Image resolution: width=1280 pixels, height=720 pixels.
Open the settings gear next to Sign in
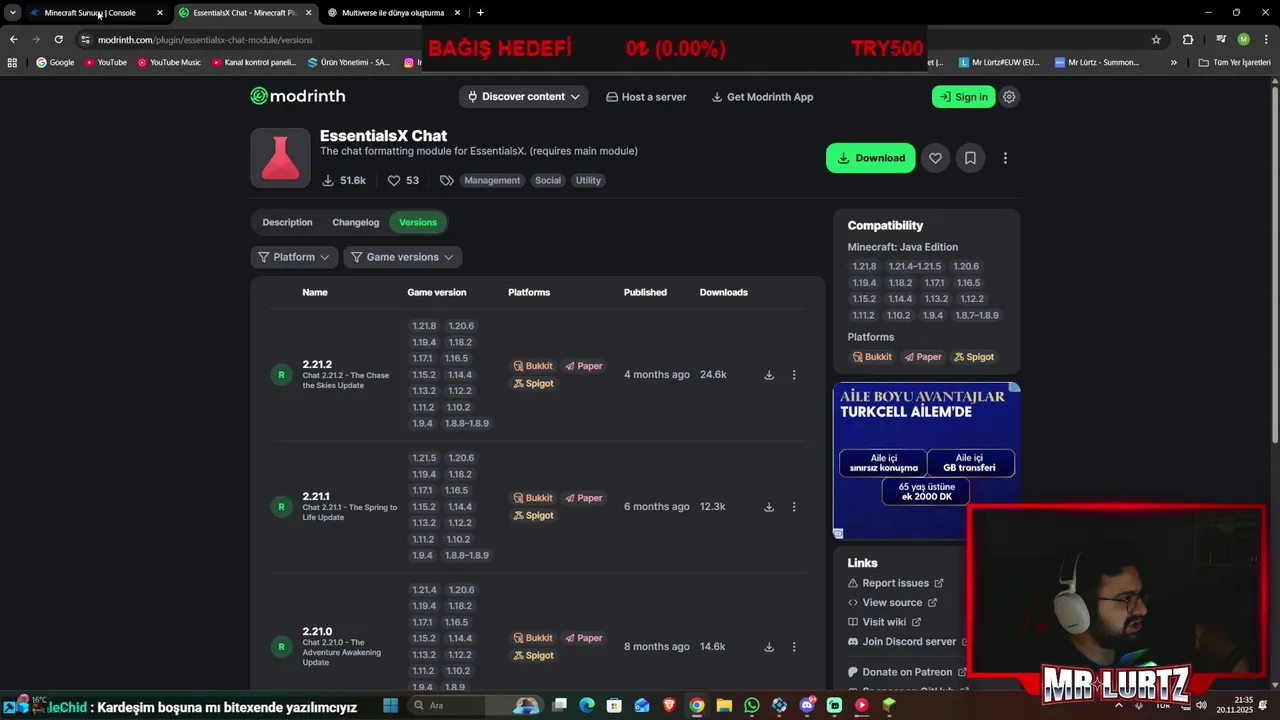coord(1009,97)
